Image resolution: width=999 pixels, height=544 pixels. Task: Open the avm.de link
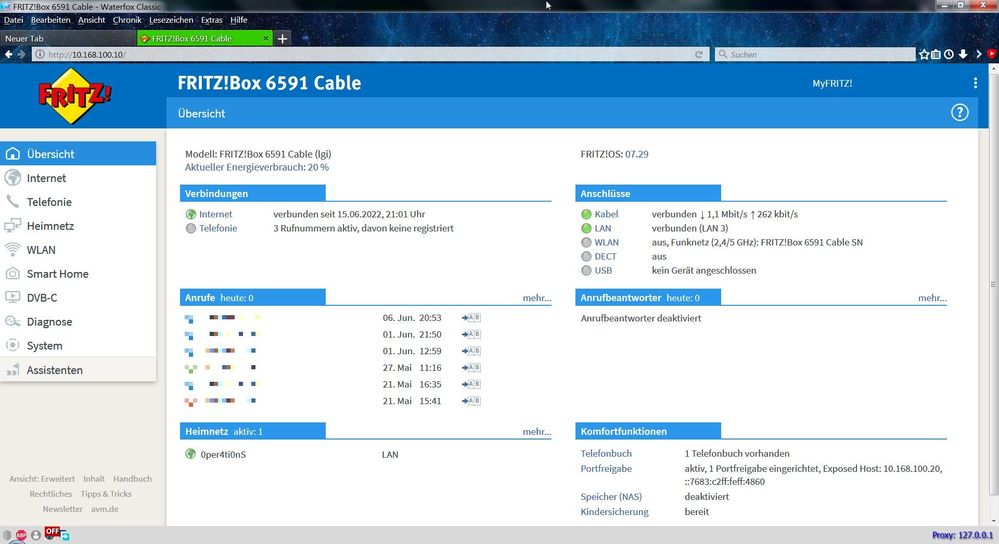104,509
